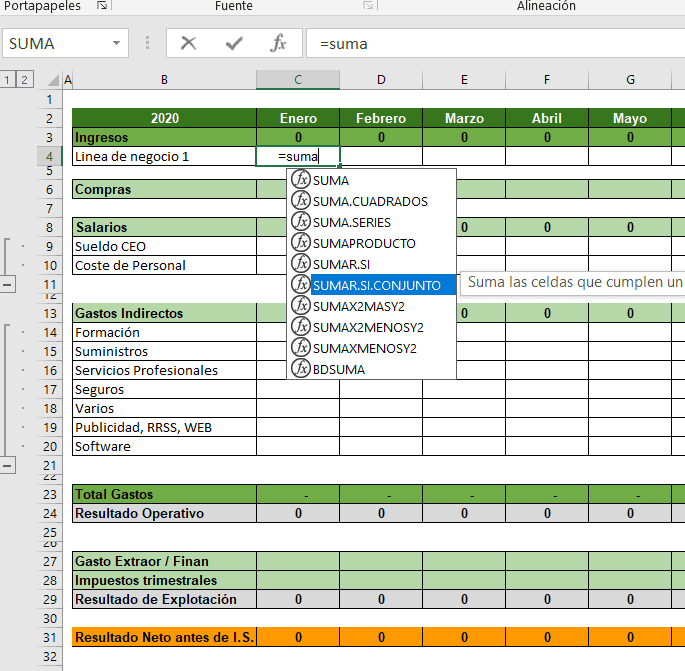This screenshot has height=671, width=685.
Task: Open the Insert Function fx dialog
Action: 278,43
